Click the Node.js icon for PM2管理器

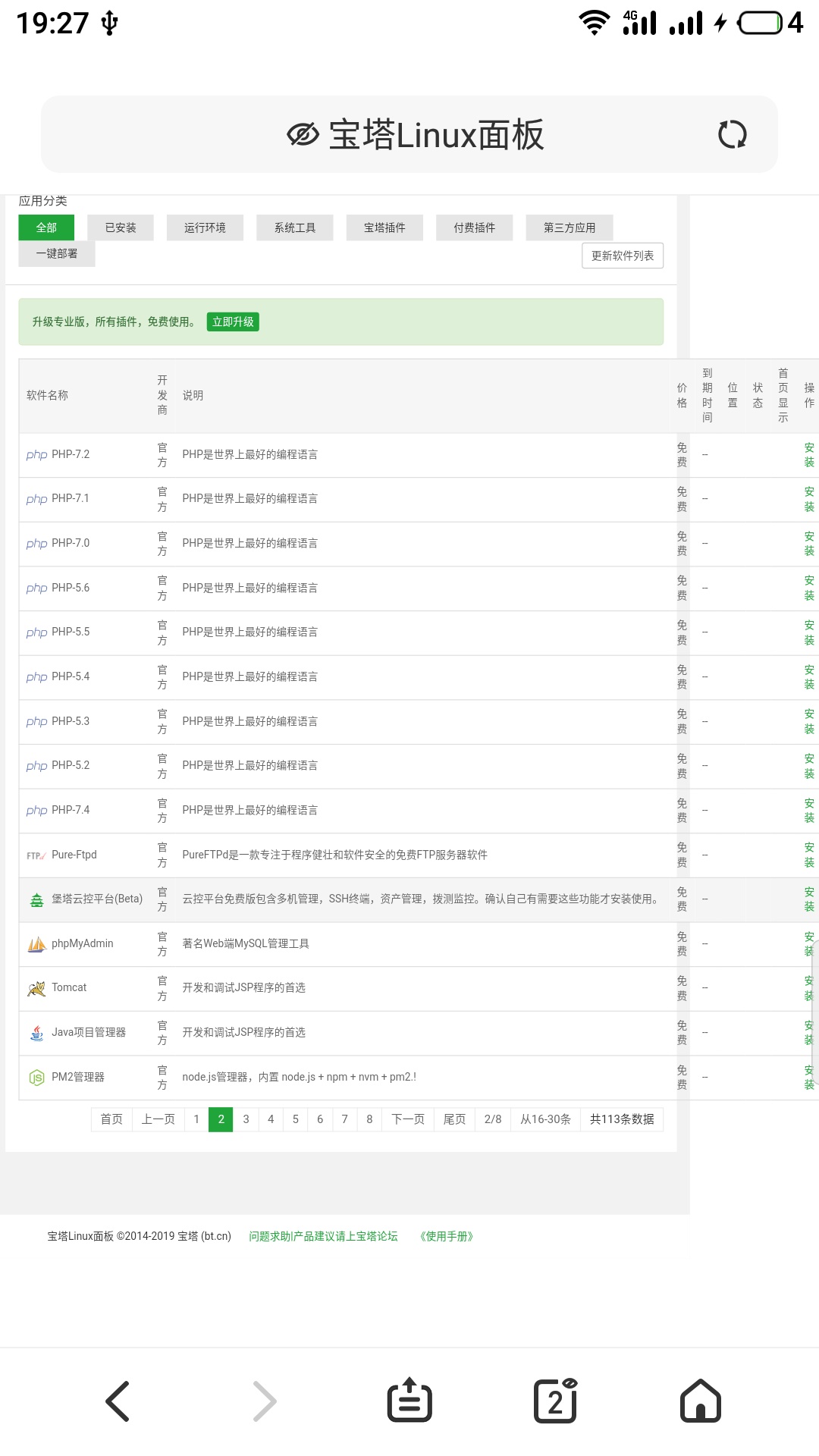36,1078
